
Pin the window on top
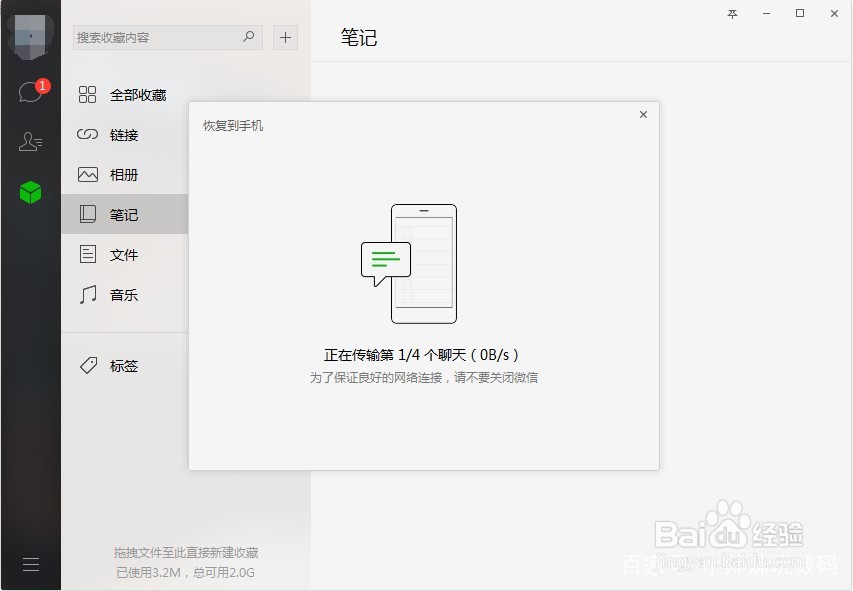pos(732,14)
